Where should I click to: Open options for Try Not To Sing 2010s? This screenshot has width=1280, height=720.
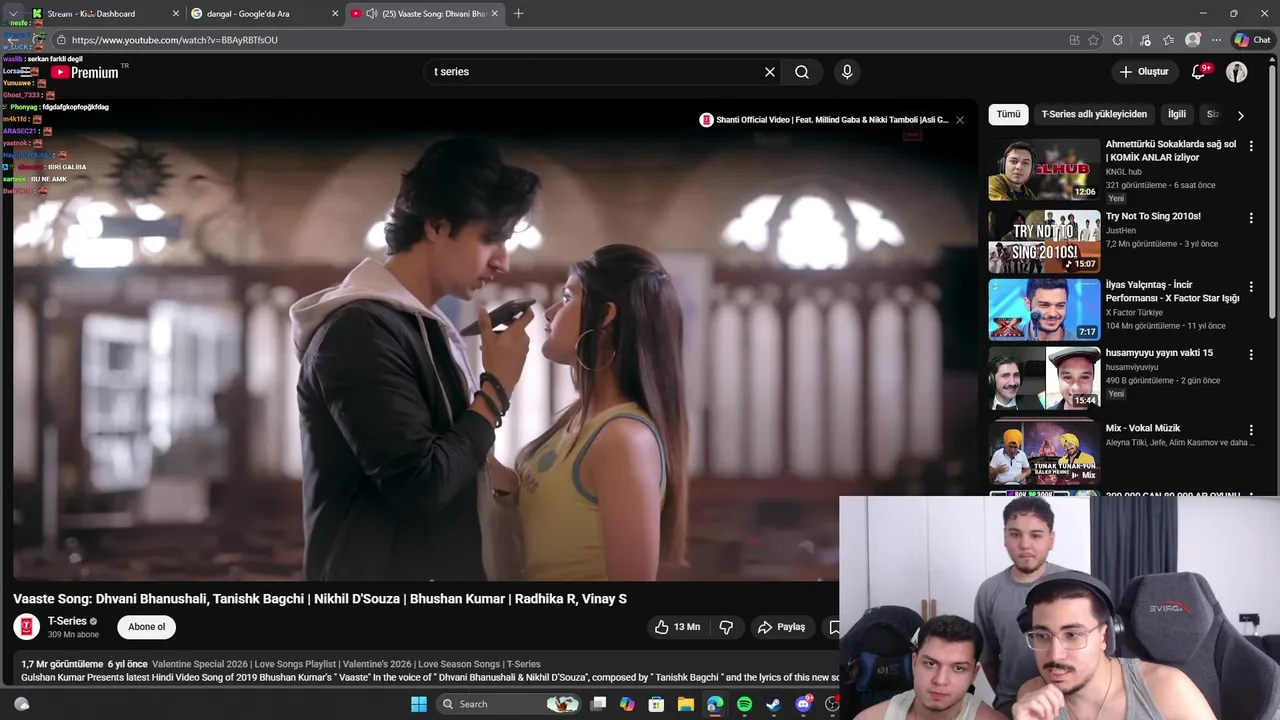pyautogui.click(x=1250, y=218)
